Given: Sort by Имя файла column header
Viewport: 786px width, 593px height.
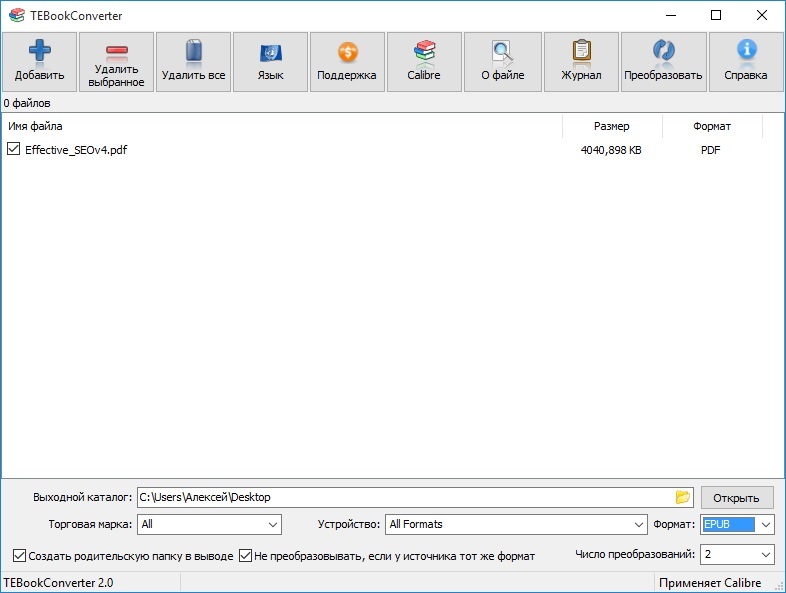Looking at the screenshot, I should pyautogui.click(x=282, y=126).
